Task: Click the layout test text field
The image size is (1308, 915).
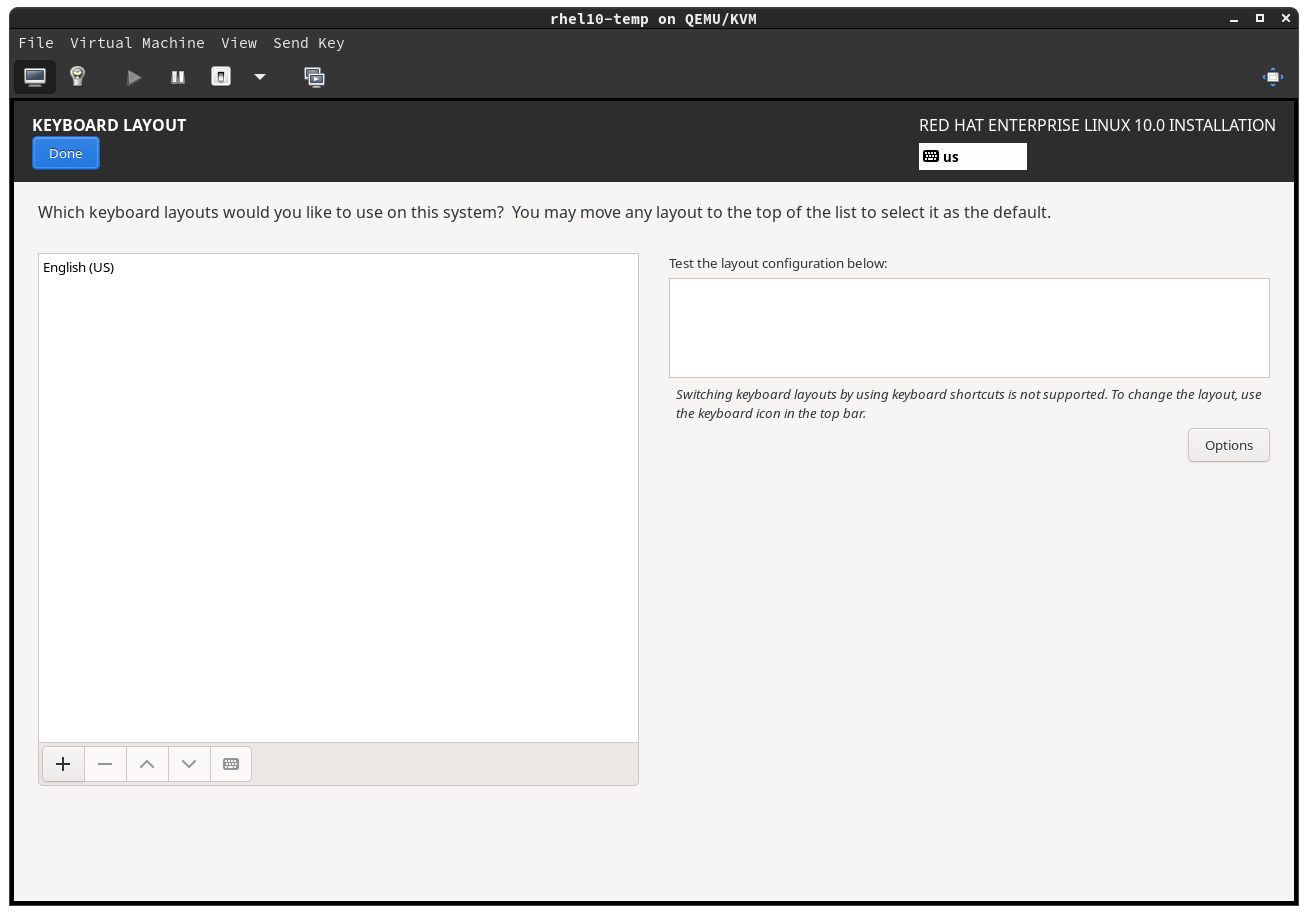Action: pyautogui.click(x=969, y=328)
